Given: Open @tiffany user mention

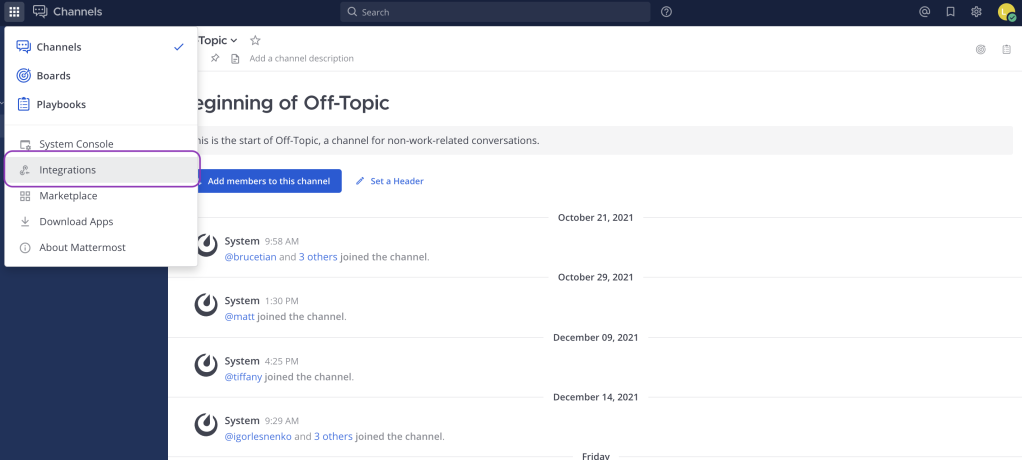Looking at the screenshot, I should (x=243, y=377).
